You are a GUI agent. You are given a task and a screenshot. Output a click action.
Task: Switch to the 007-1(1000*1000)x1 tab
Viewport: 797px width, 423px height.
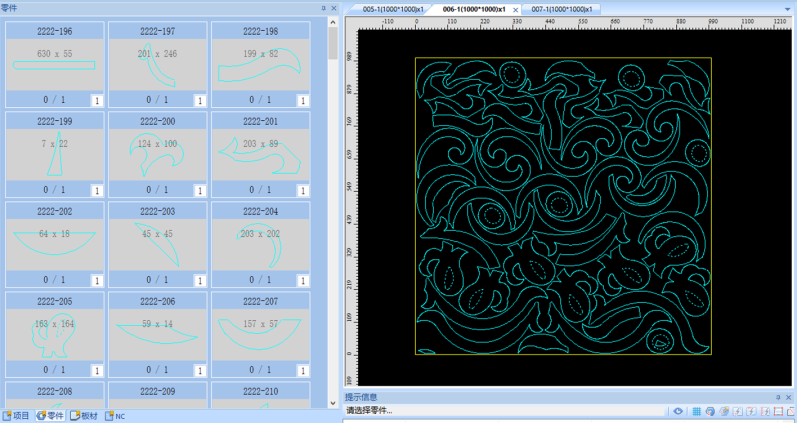click(562, 9)
